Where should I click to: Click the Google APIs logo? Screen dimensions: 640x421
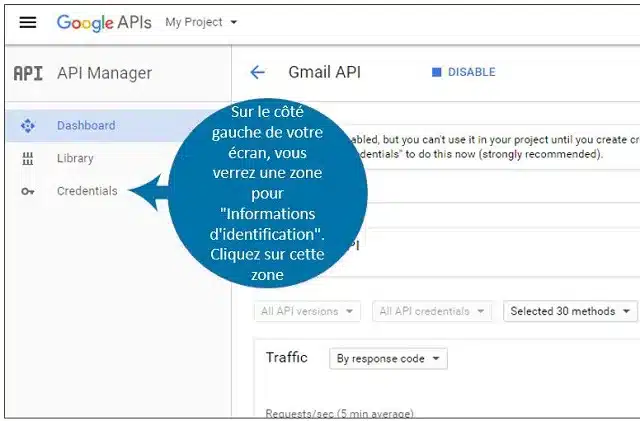coord(104,22)
